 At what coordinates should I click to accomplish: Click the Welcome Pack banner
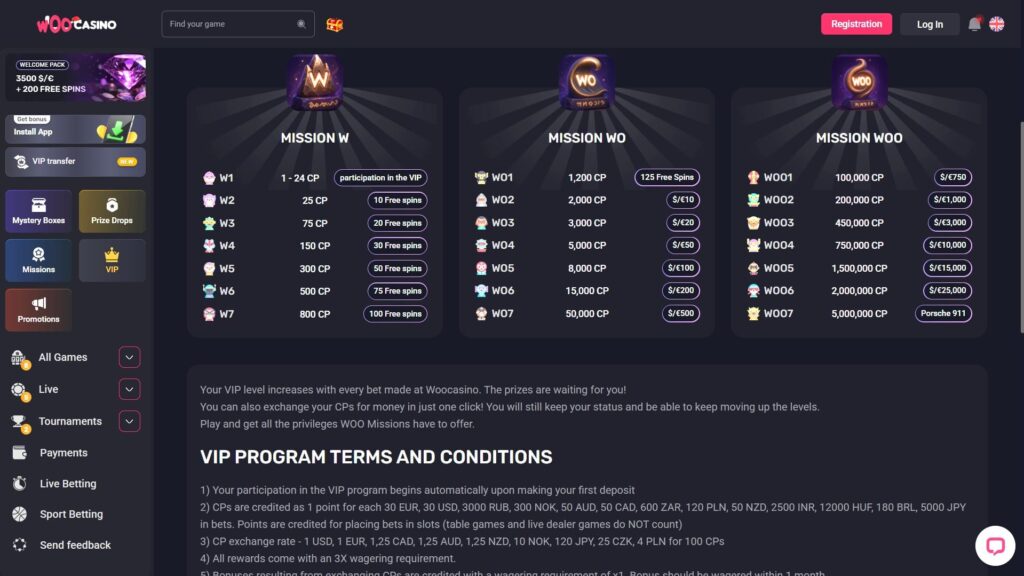coord(75,78)
